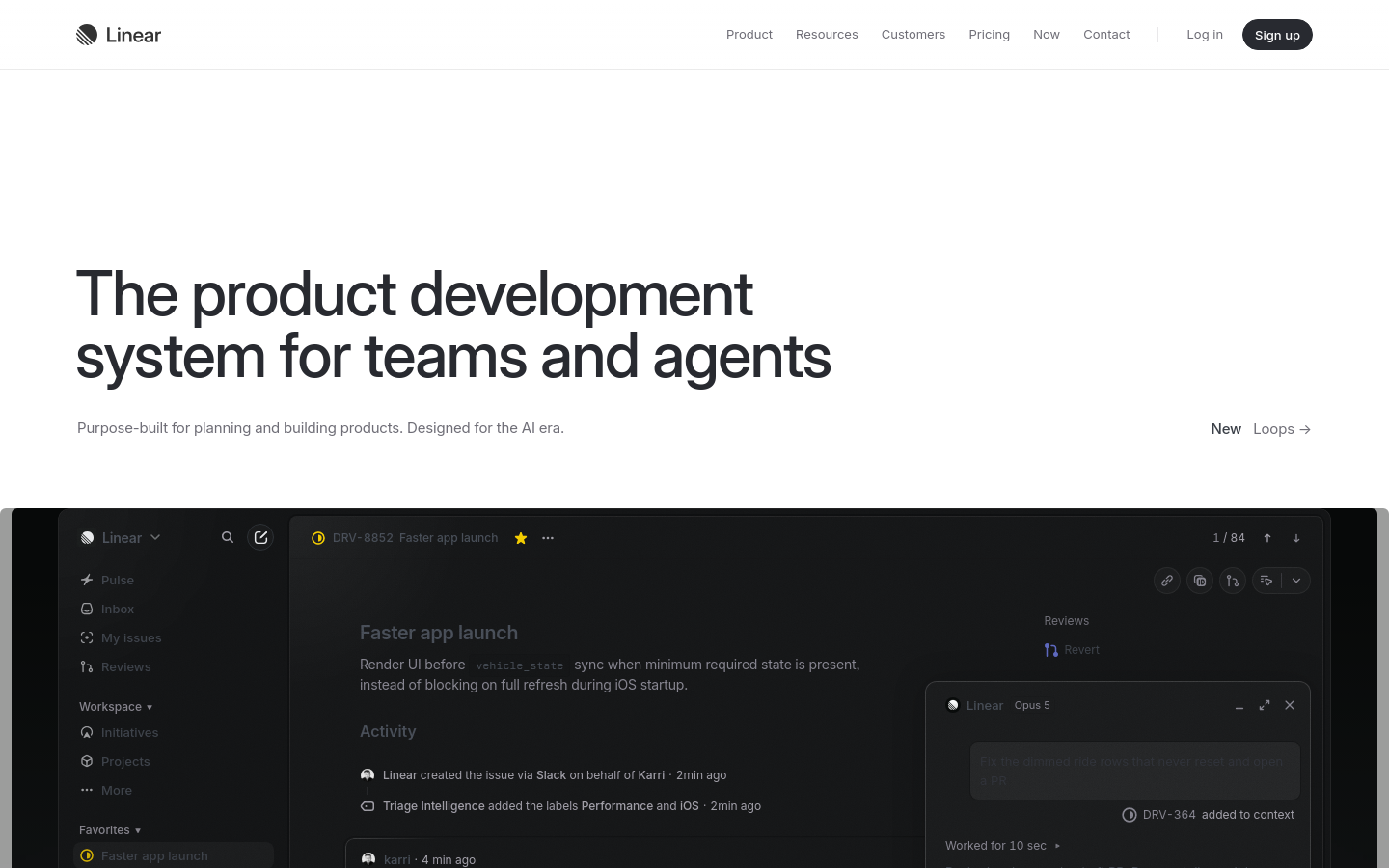The height and width of the screenshot is (868, 1389).
Task: Open the dropdown chevron beside the agent cursor icon
Action: pos(1296,581)
